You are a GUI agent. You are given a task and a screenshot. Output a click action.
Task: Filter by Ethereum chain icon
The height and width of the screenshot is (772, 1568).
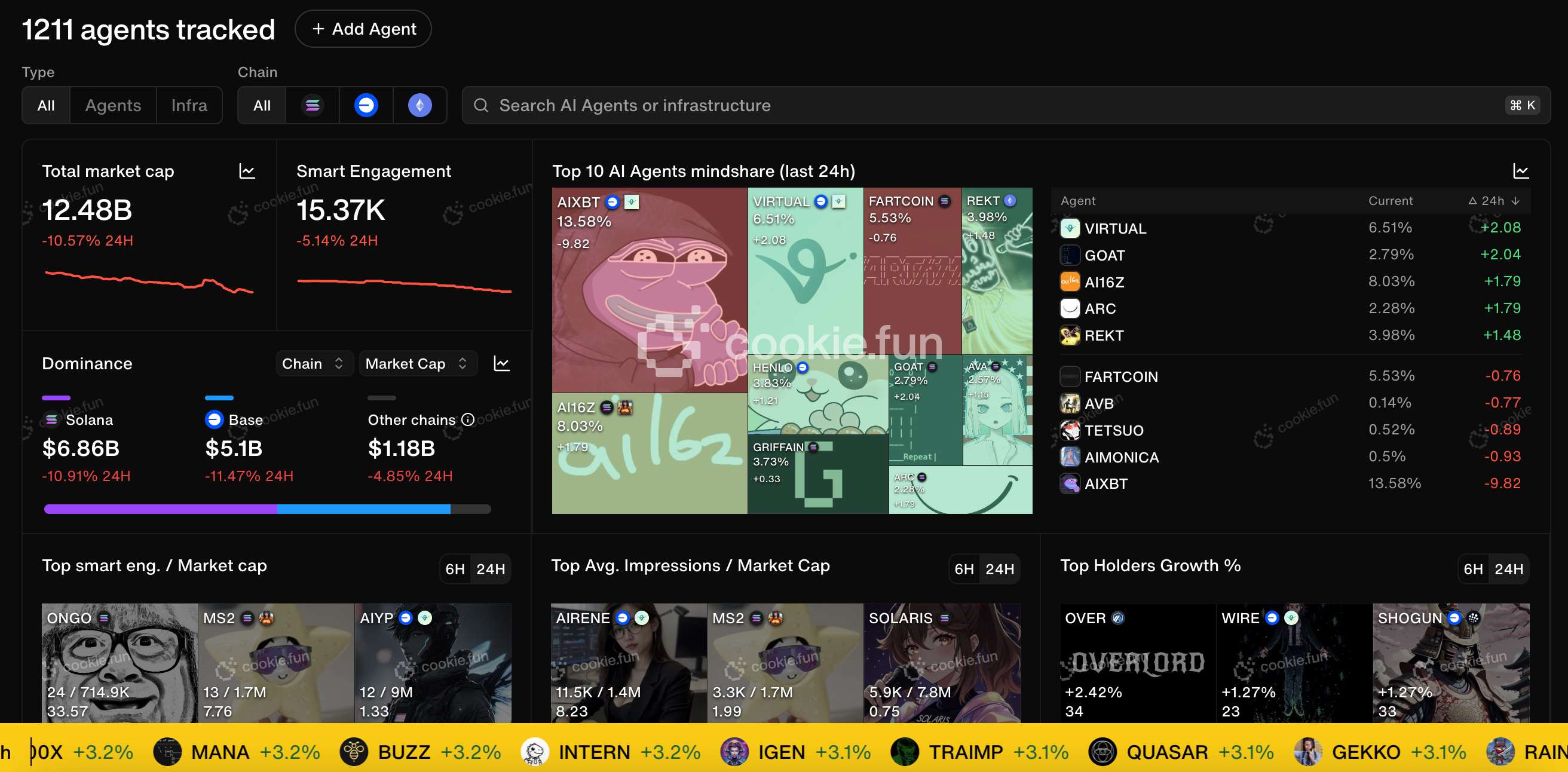click(419, 105)
